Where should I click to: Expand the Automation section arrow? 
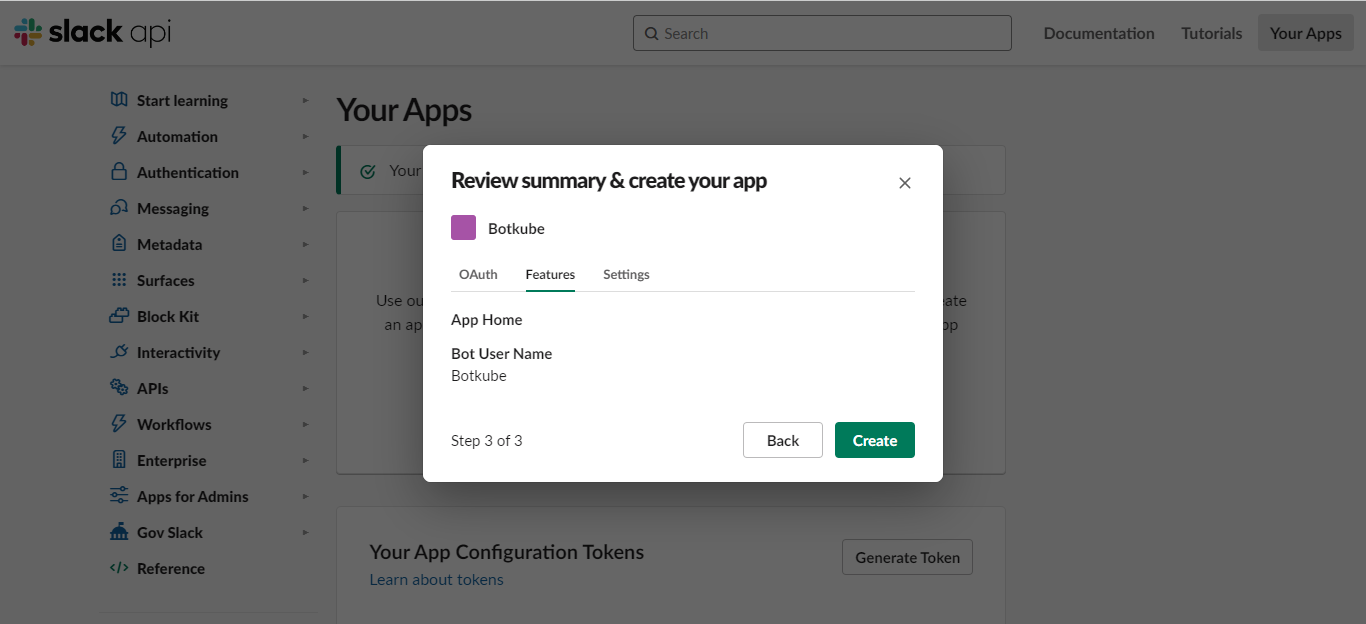(306, 136)
